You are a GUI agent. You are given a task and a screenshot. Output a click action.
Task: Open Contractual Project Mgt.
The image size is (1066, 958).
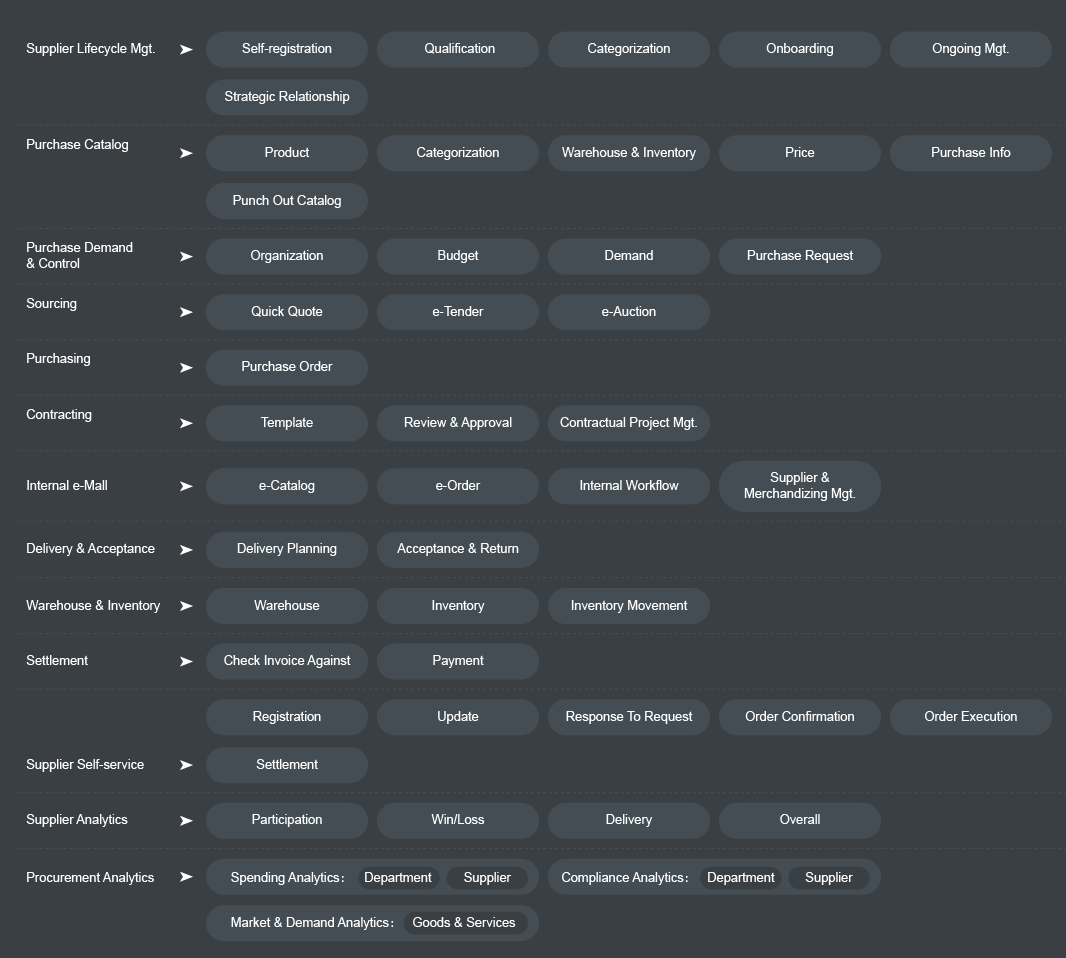pyautogui.click(x=629, y=423)
